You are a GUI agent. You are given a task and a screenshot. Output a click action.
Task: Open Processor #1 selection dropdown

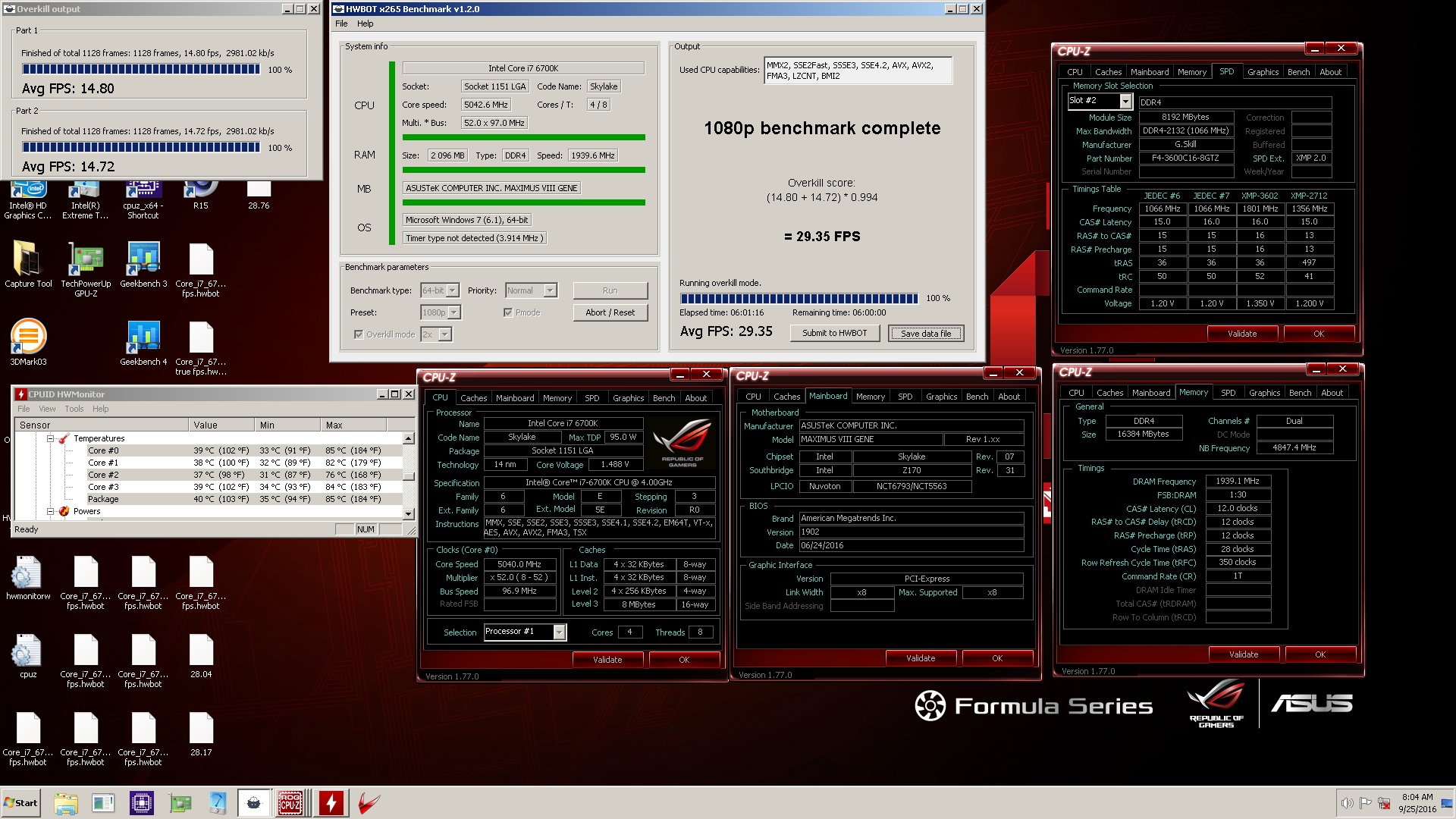(559, 632)
